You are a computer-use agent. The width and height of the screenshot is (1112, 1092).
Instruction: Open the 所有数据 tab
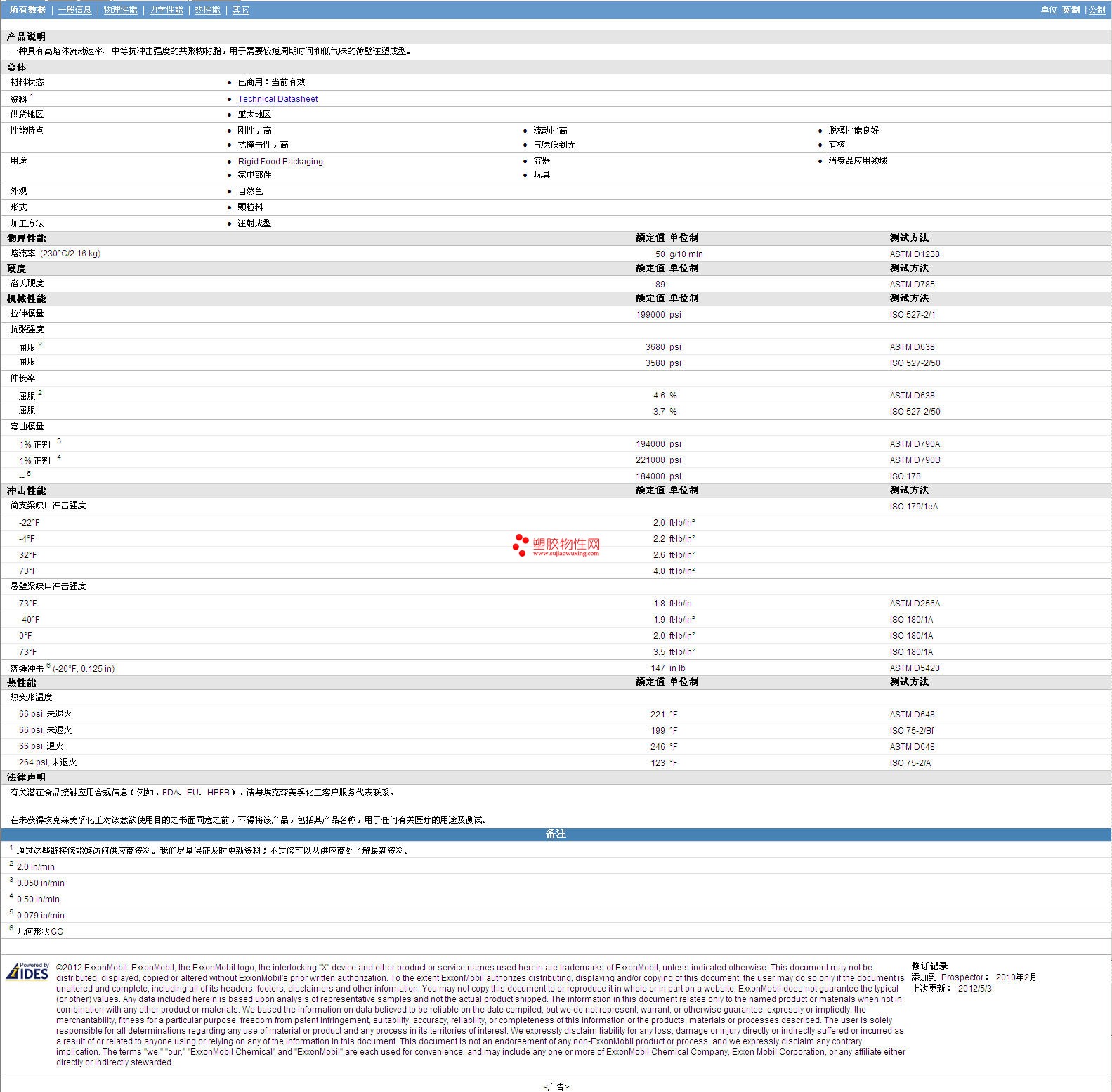coord(27,10)
